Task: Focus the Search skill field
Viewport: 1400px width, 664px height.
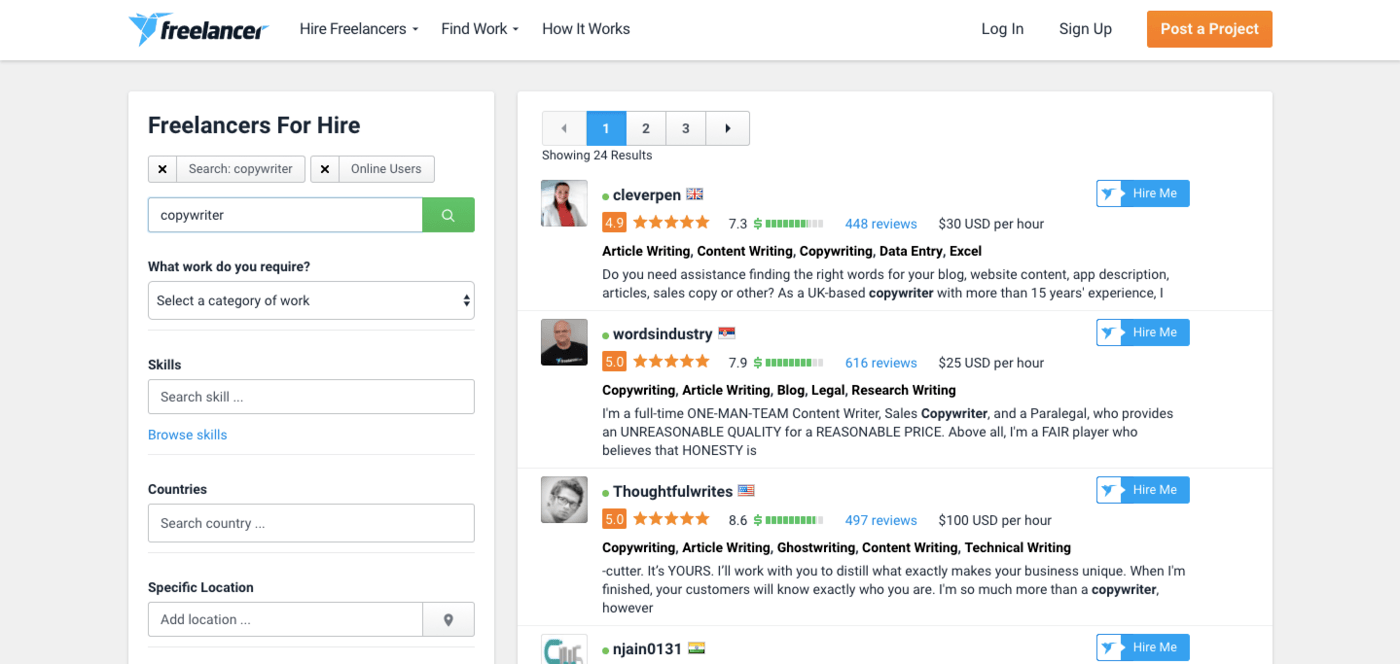Action: [x=311, y=397]
